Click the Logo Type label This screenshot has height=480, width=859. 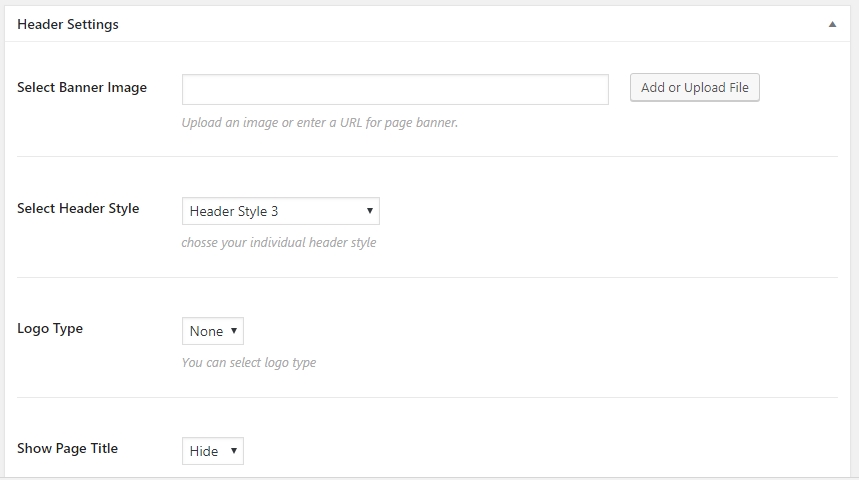tap(50, 329)
